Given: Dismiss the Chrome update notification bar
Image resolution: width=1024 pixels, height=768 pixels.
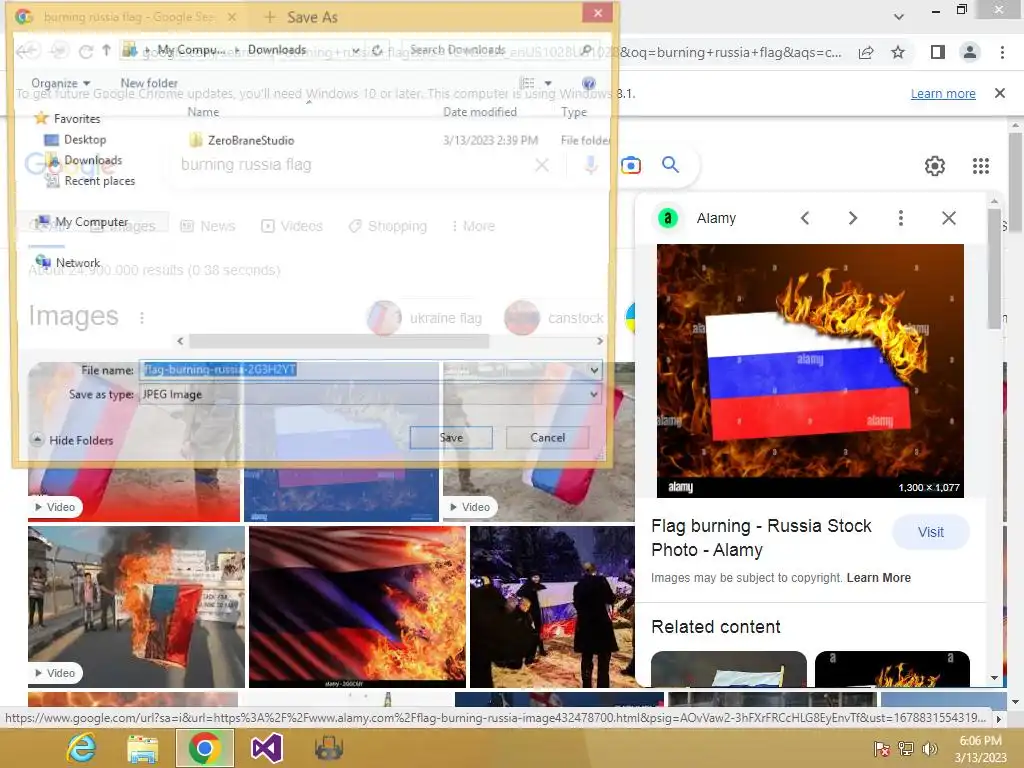Looking at the screenshot, I should (999, 93).
